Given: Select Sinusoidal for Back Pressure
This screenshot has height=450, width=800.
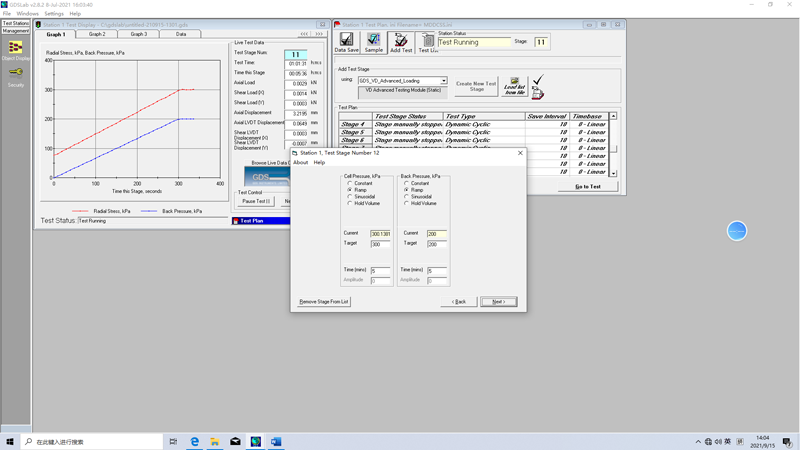Looking at the screenshot, I should point(407,196).
